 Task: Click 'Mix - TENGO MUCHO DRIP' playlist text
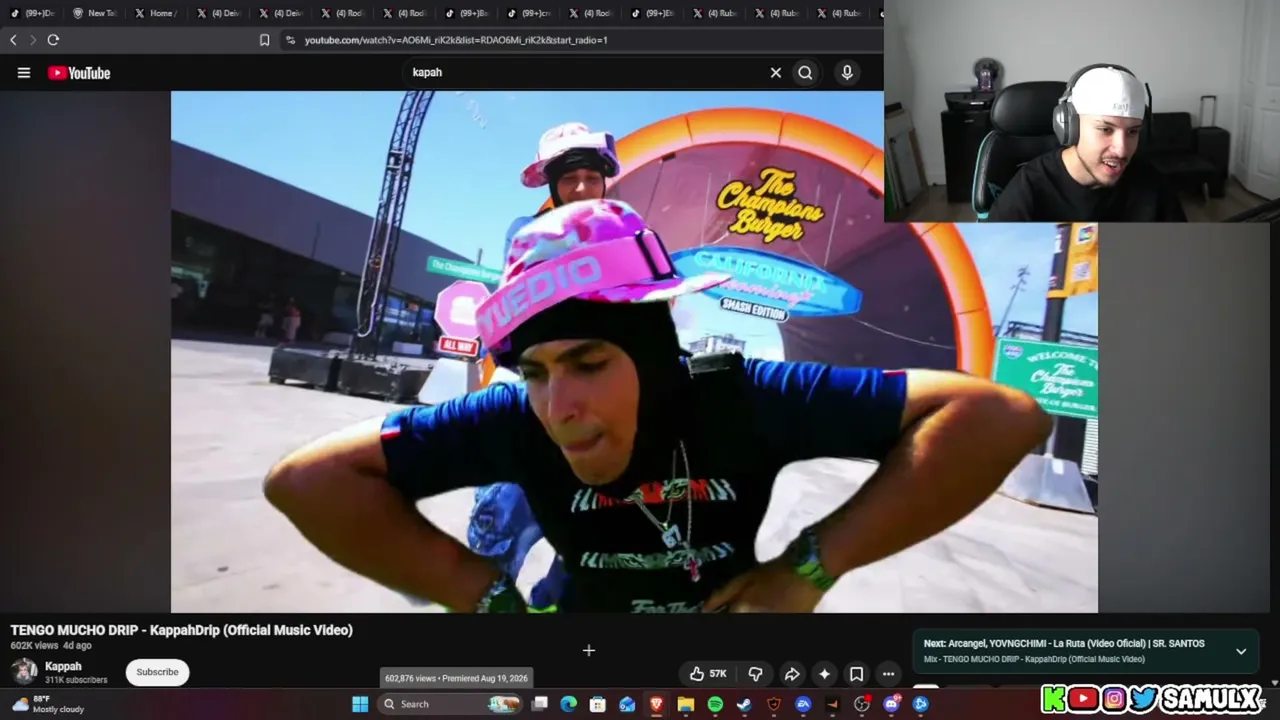[1034, 659]
